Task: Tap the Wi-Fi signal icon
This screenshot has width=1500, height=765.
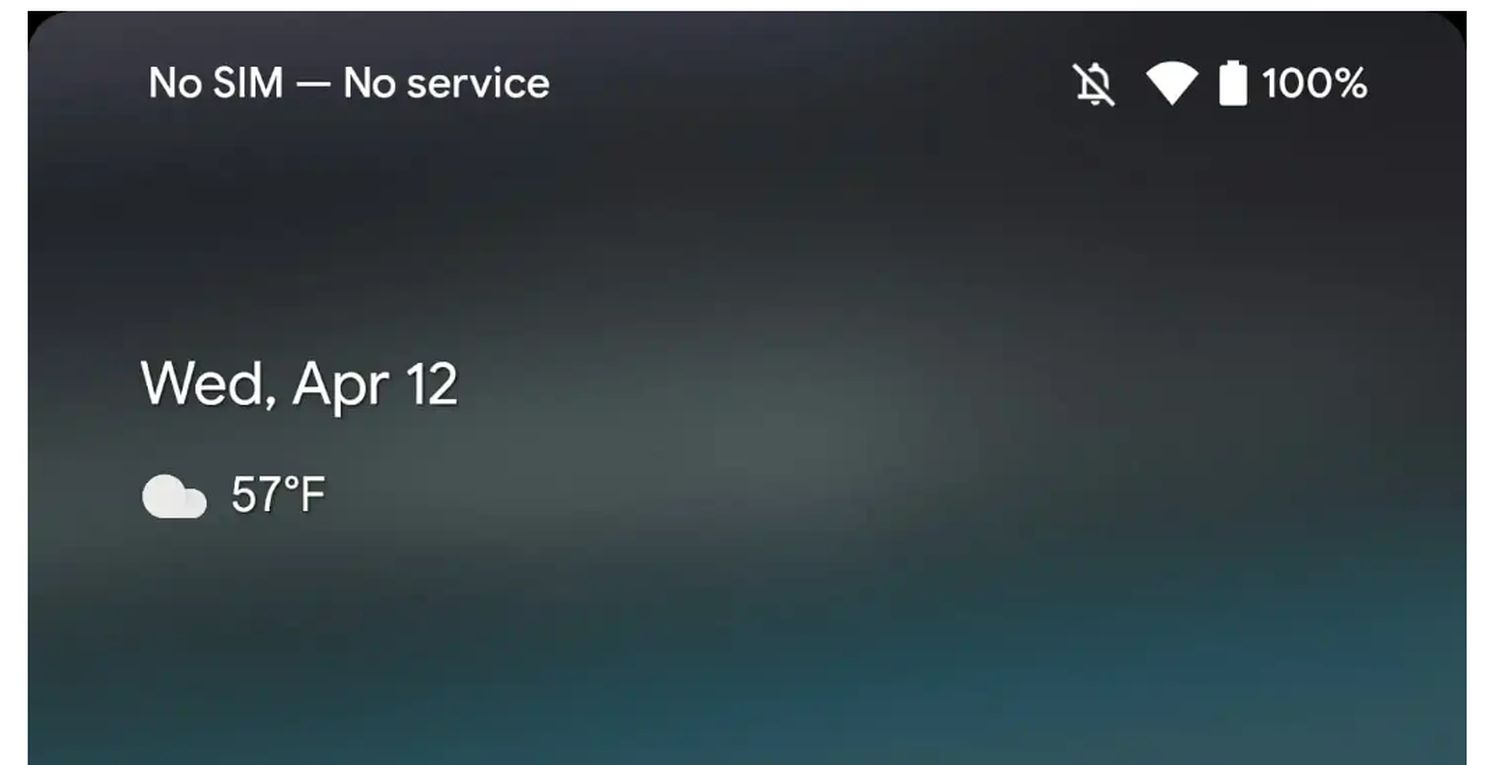Action: tap(1171, 84)
